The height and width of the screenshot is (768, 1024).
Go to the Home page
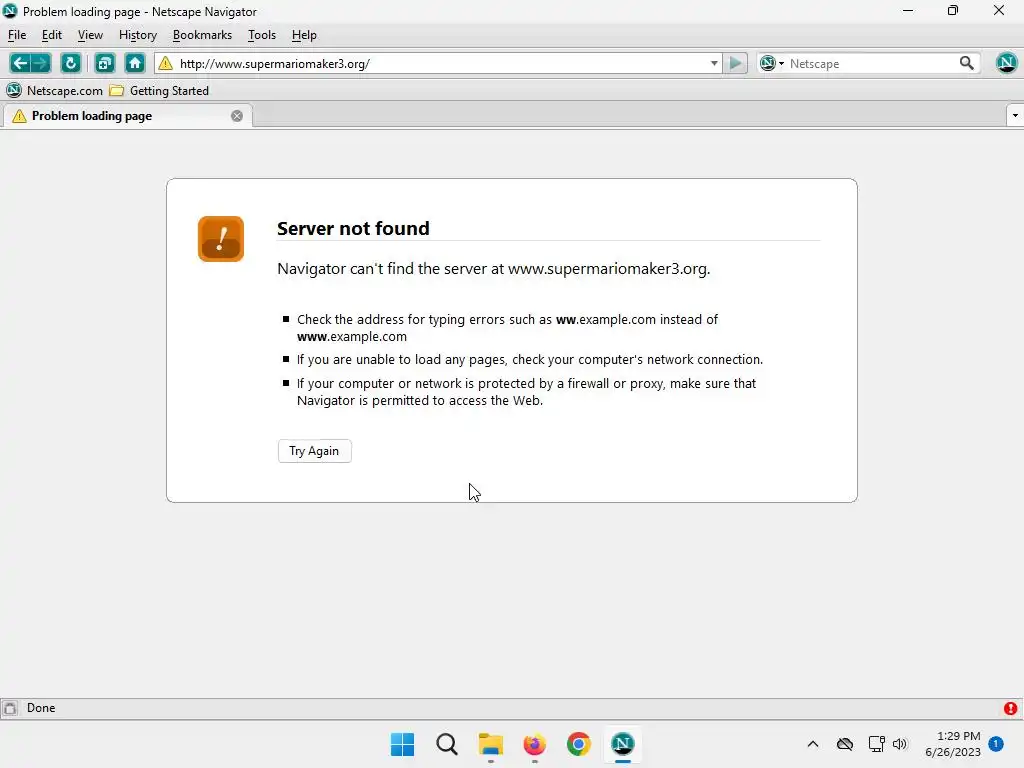135,63
